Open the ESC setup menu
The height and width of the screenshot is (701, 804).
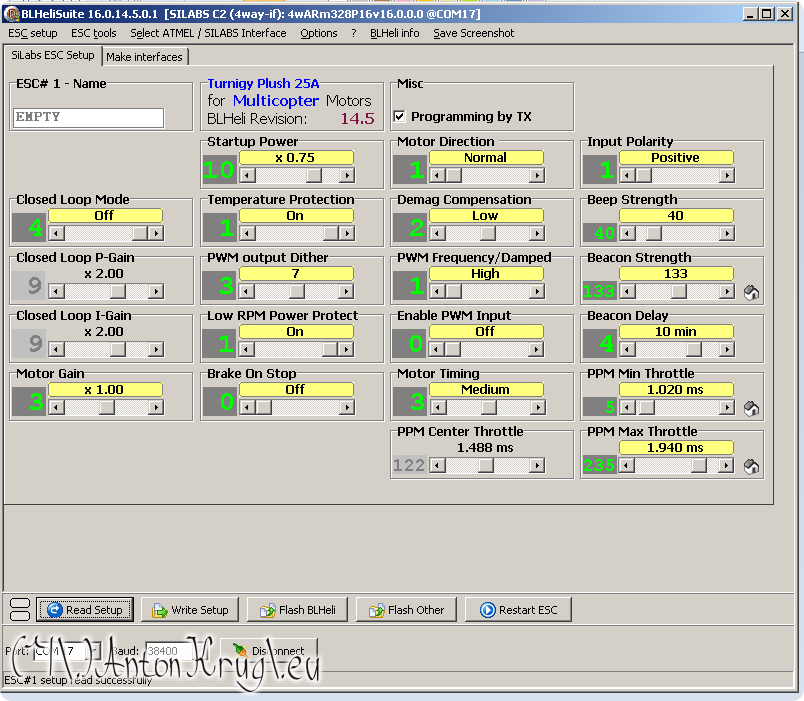33,33
